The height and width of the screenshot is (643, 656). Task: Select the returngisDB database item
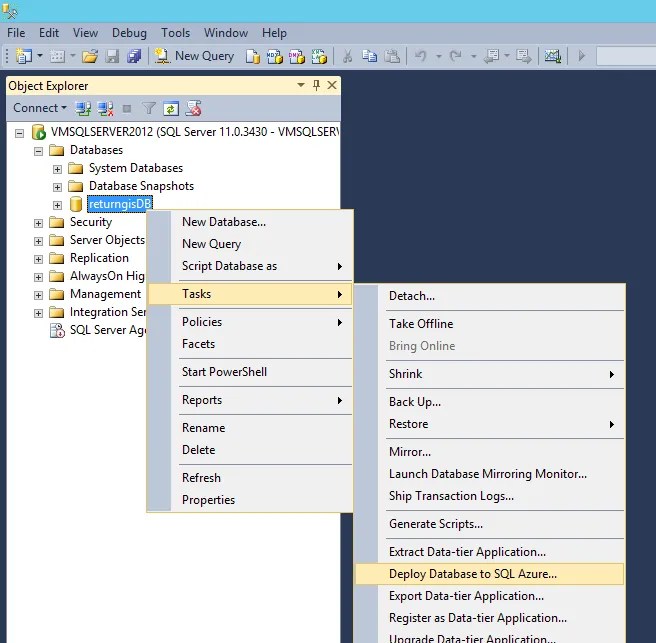[x=120, y=204]
